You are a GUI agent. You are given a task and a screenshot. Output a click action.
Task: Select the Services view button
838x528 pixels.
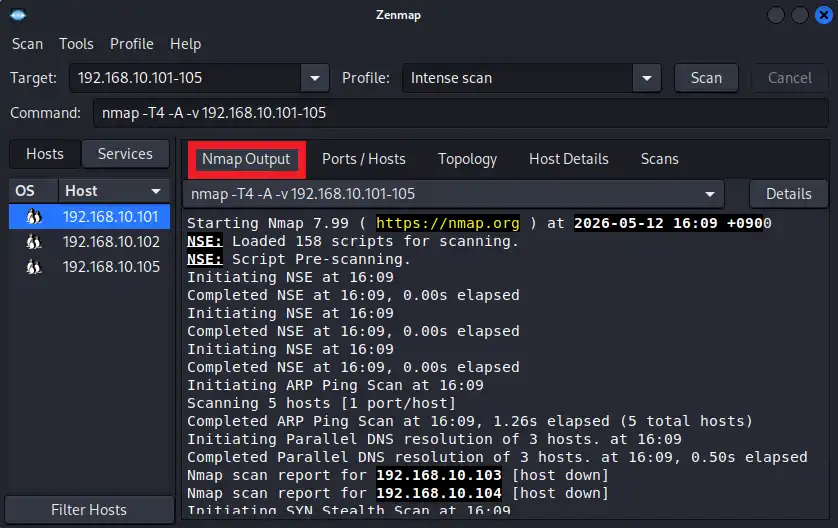[125, 154]
